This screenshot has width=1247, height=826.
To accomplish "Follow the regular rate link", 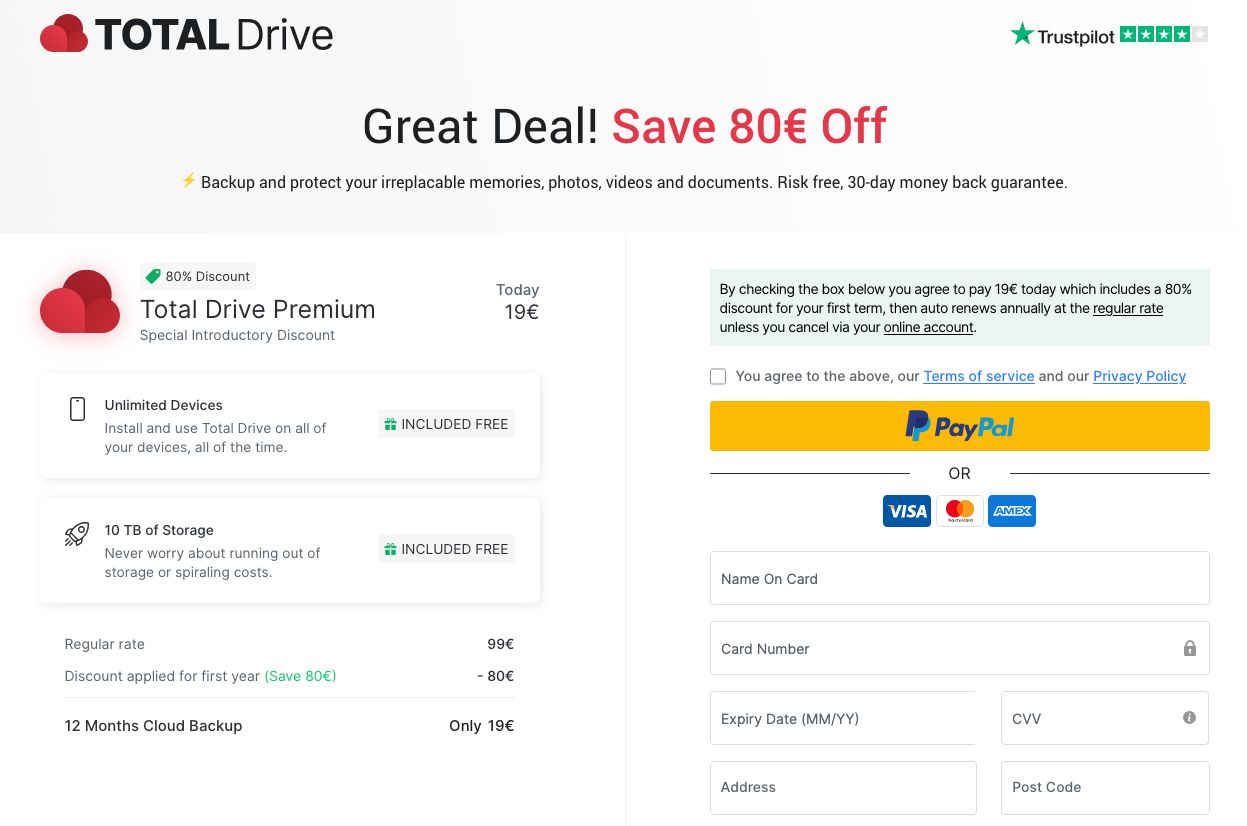I will [x=1128, y=308].
